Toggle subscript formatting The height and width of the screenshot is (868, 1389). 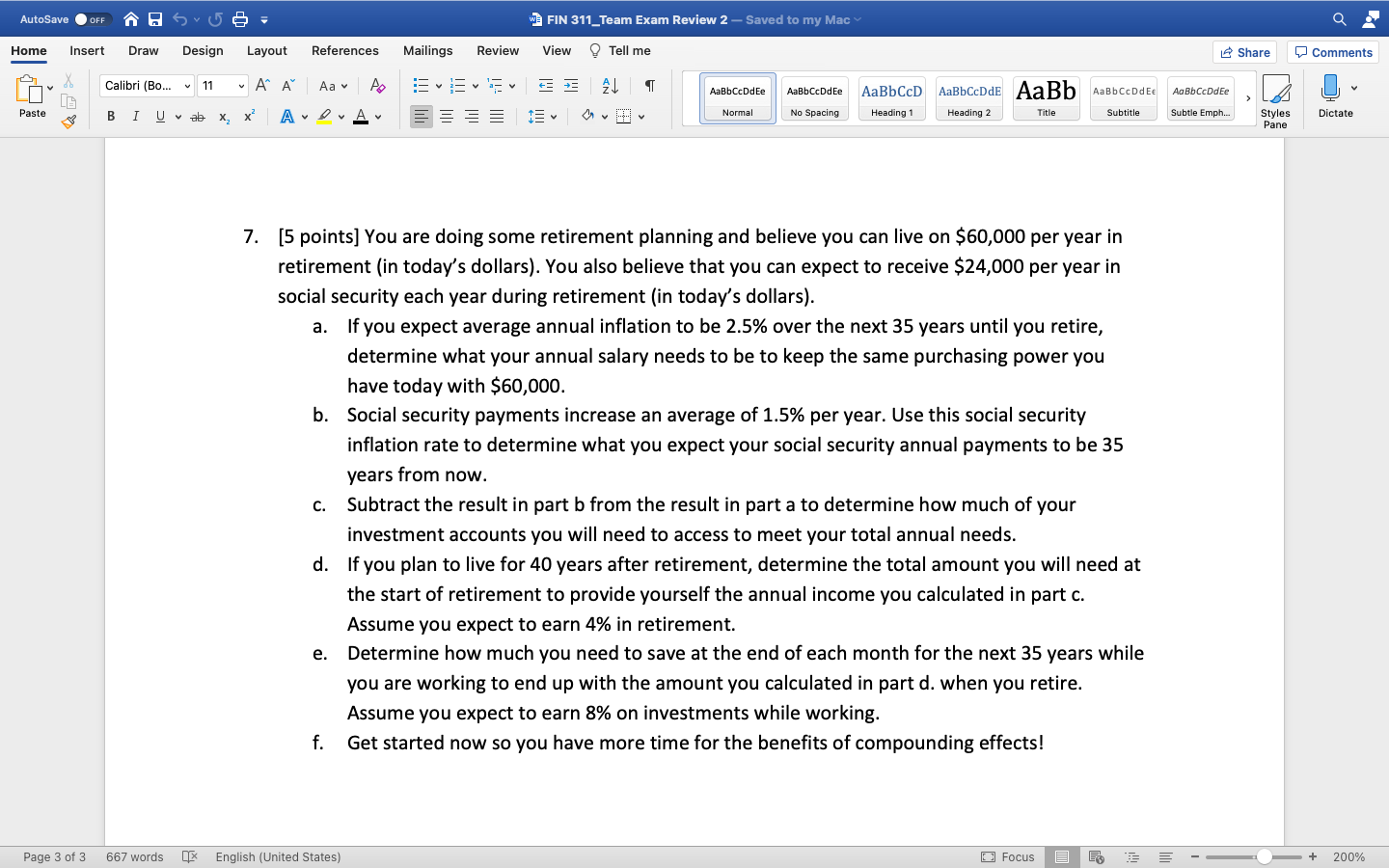point(224,117)
